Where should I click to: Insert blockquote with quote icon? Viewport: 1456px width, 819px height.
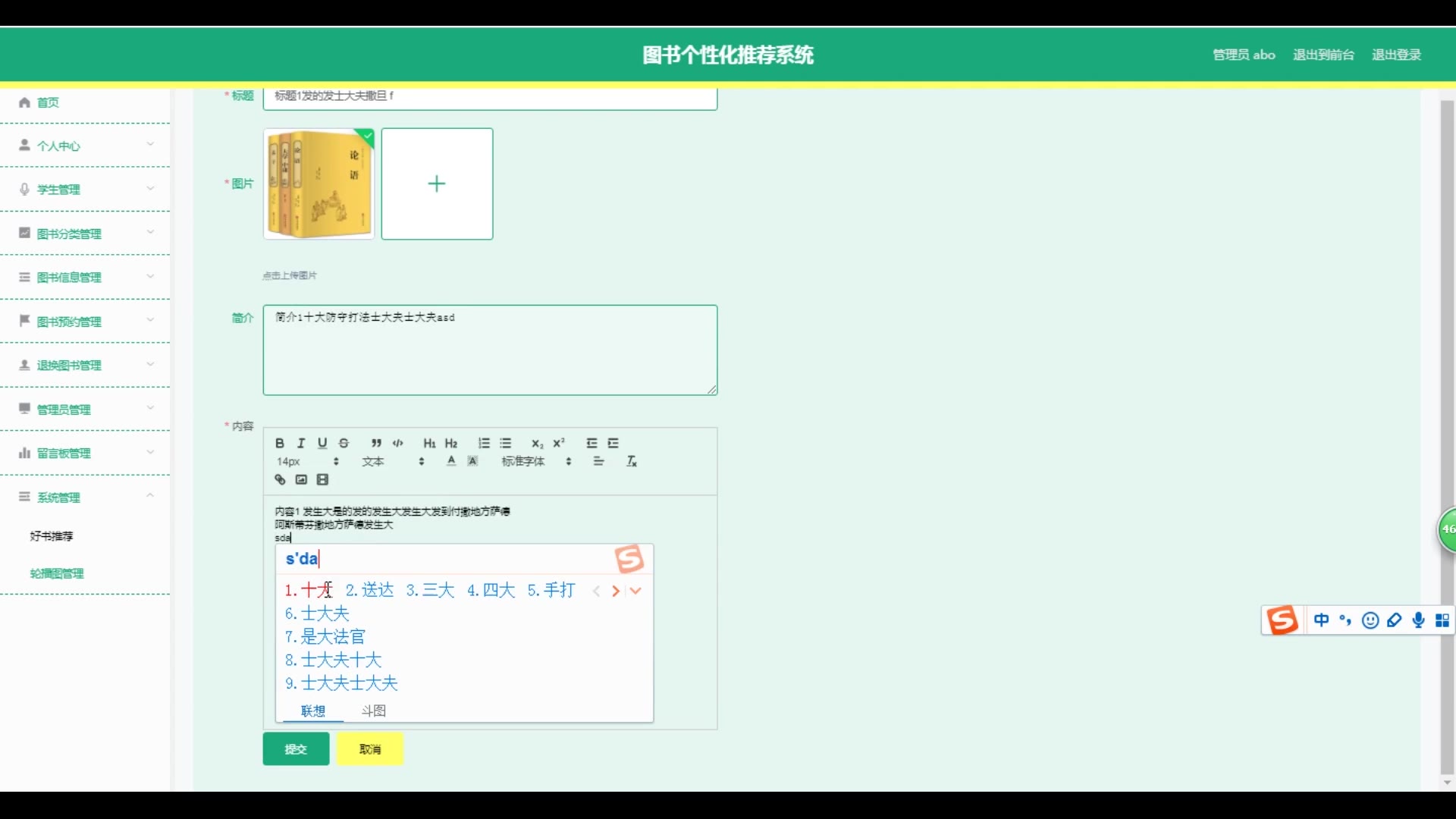[376, 444]
